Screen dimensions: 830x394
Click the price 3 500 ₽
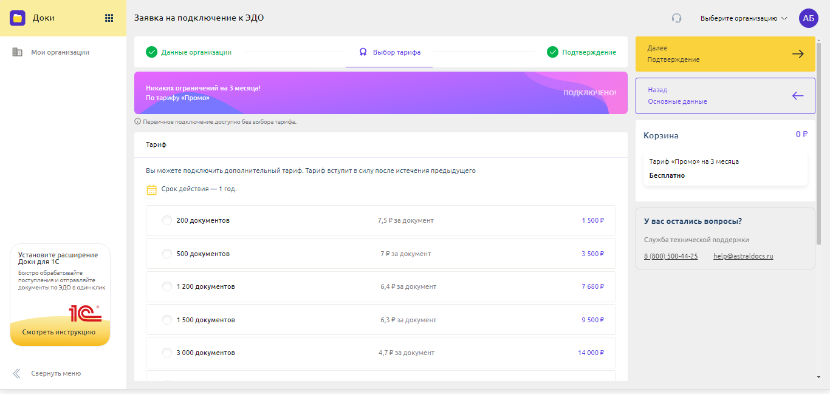(592, 254)
